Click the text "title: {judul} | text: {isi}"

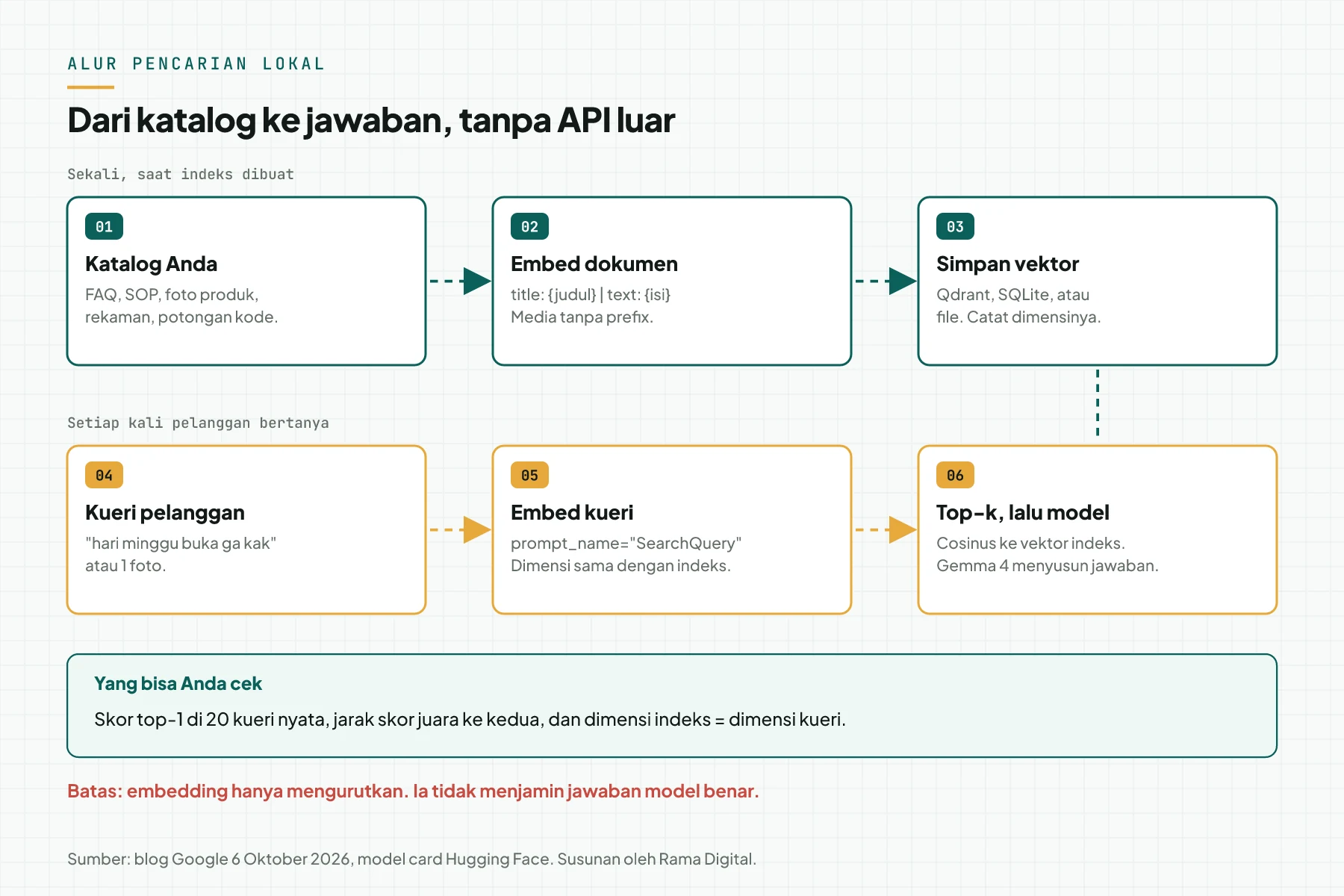591,295
